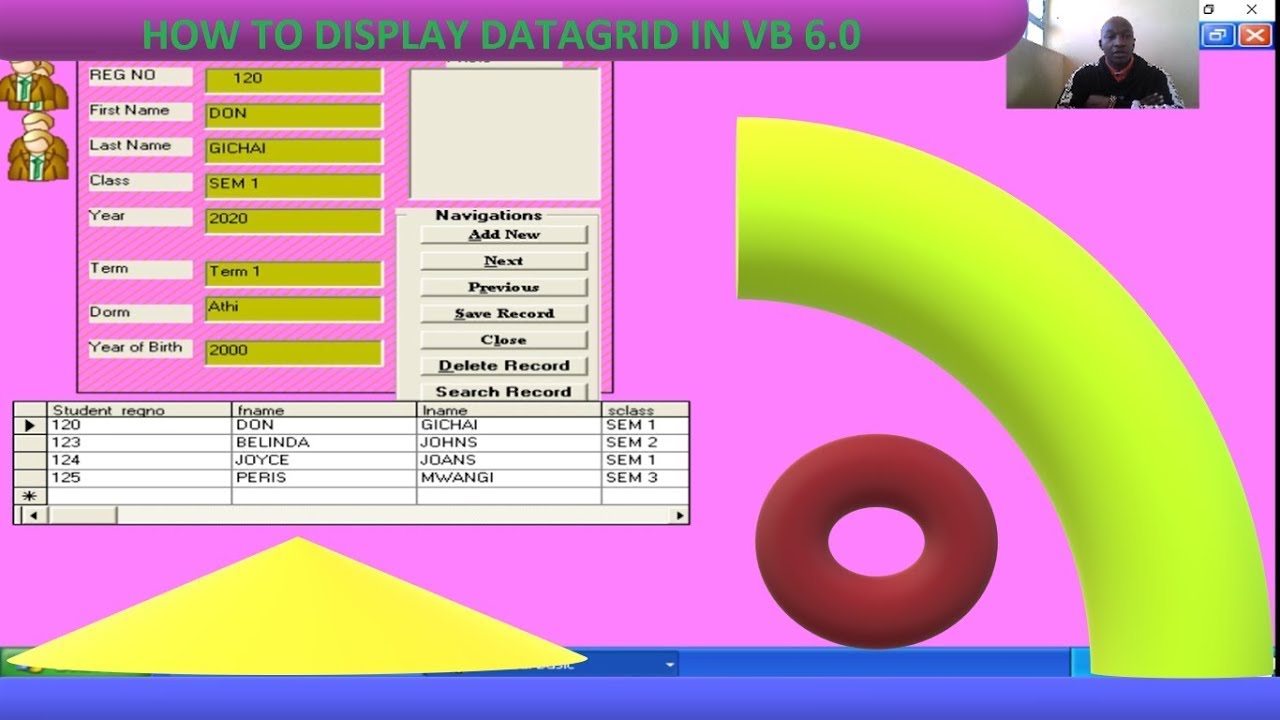Click the Dorm field showing Athi
The image size is (1280, 720).
pos(293,308)
